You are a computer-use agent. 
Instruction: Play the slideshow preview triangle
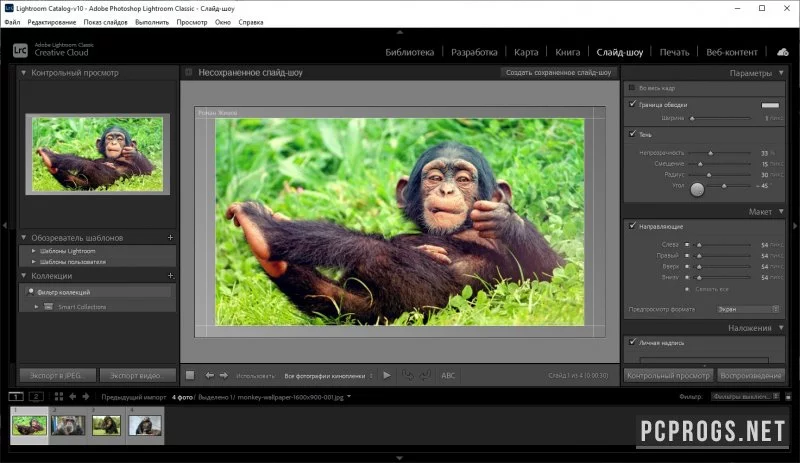click(x=387, y=375)
